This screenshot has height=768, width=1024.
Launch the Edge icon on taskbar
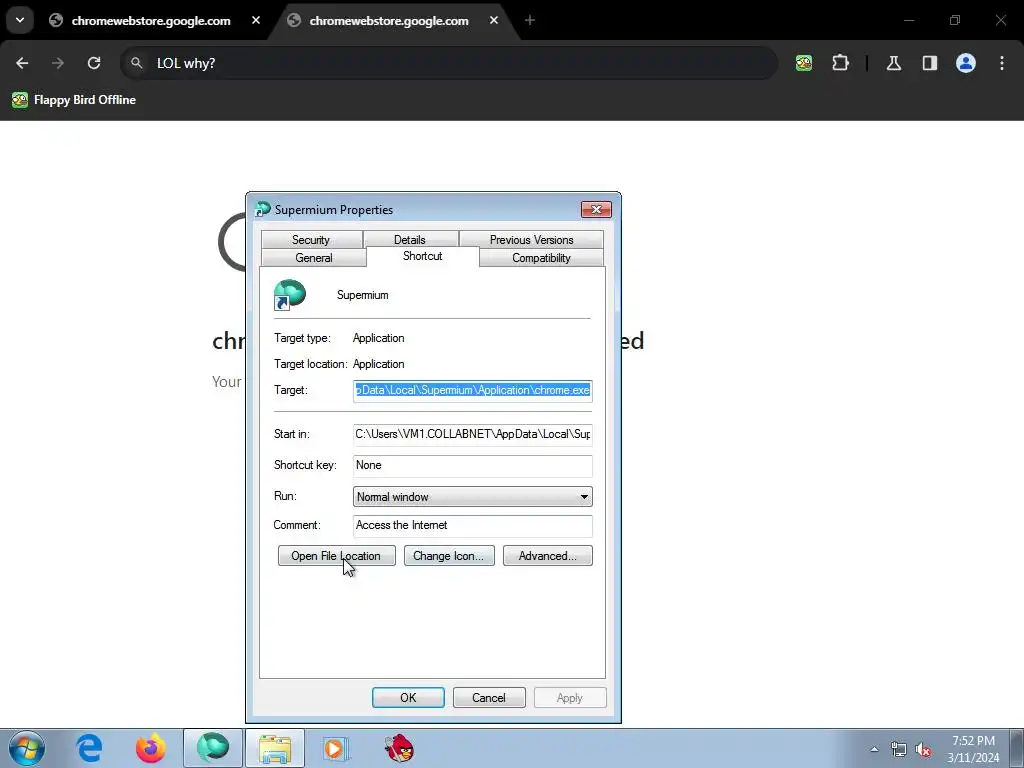[x=89, y=748]
